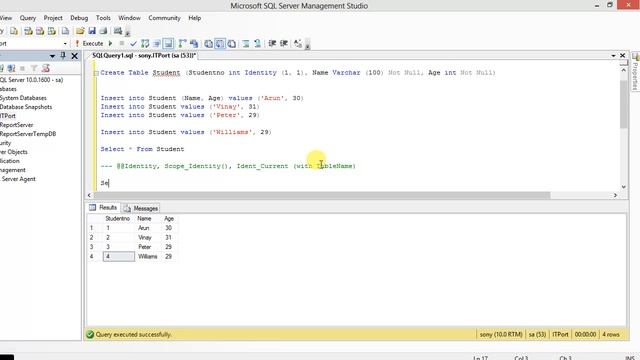Click the Execute button
The image size is (640, 360).
[x=89, y=43]
